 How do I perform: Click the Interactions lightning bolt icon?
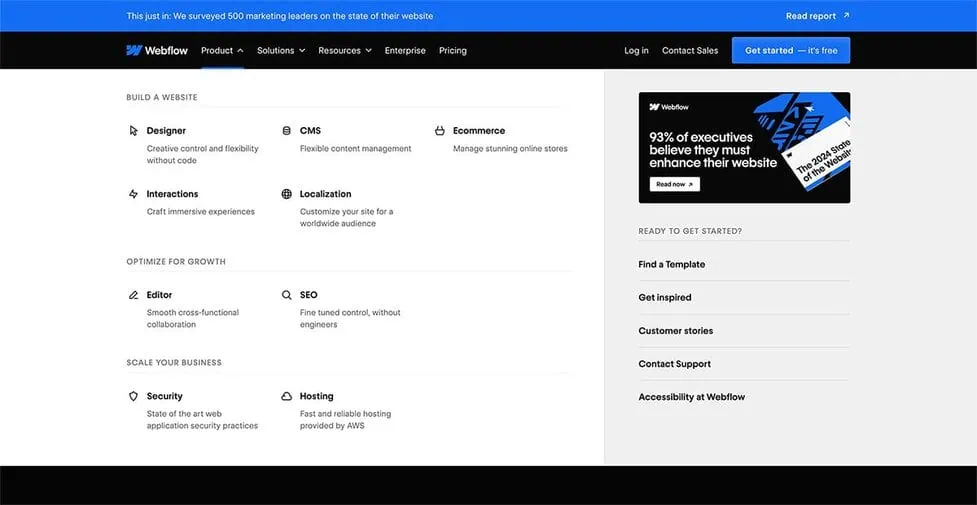coord(133,194)
